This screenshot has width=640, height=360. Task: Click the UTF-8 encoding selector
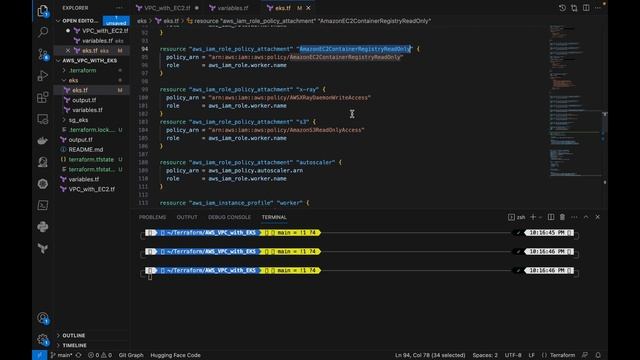point(513,355)
